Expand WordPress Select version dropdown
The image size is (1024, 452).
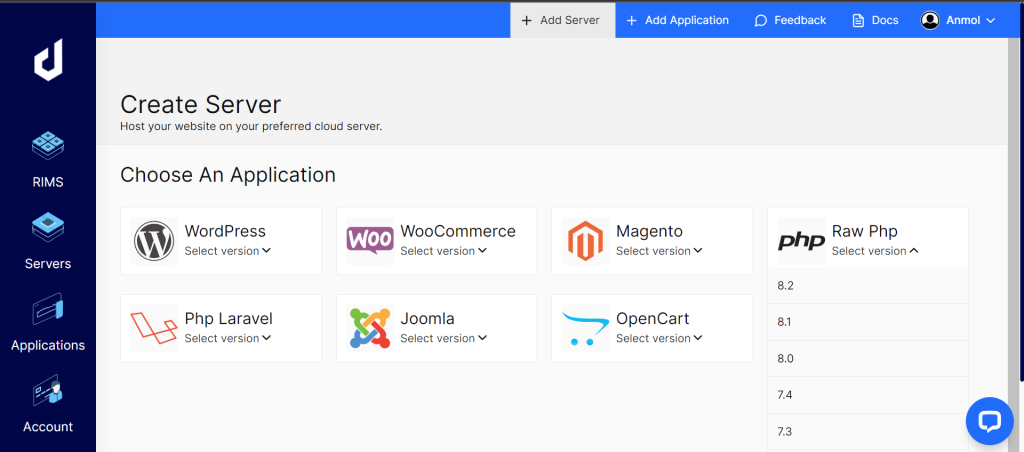pos(227,251)
